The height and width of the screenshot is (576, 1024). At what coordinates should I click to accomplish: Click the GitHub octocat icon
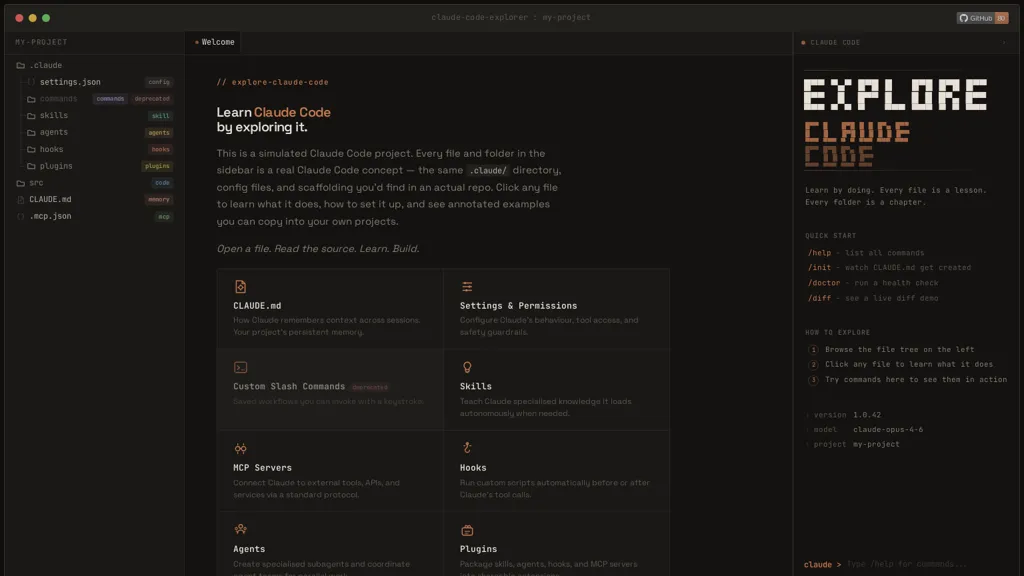(963, 18)
